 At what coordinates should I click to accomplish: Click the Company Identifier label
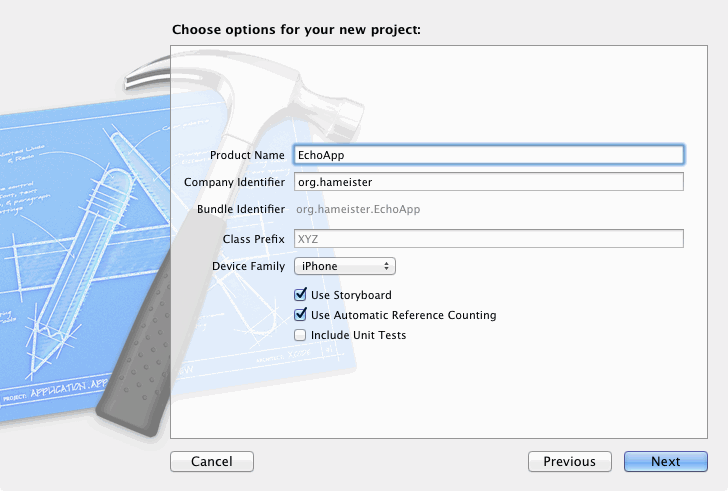234,181
